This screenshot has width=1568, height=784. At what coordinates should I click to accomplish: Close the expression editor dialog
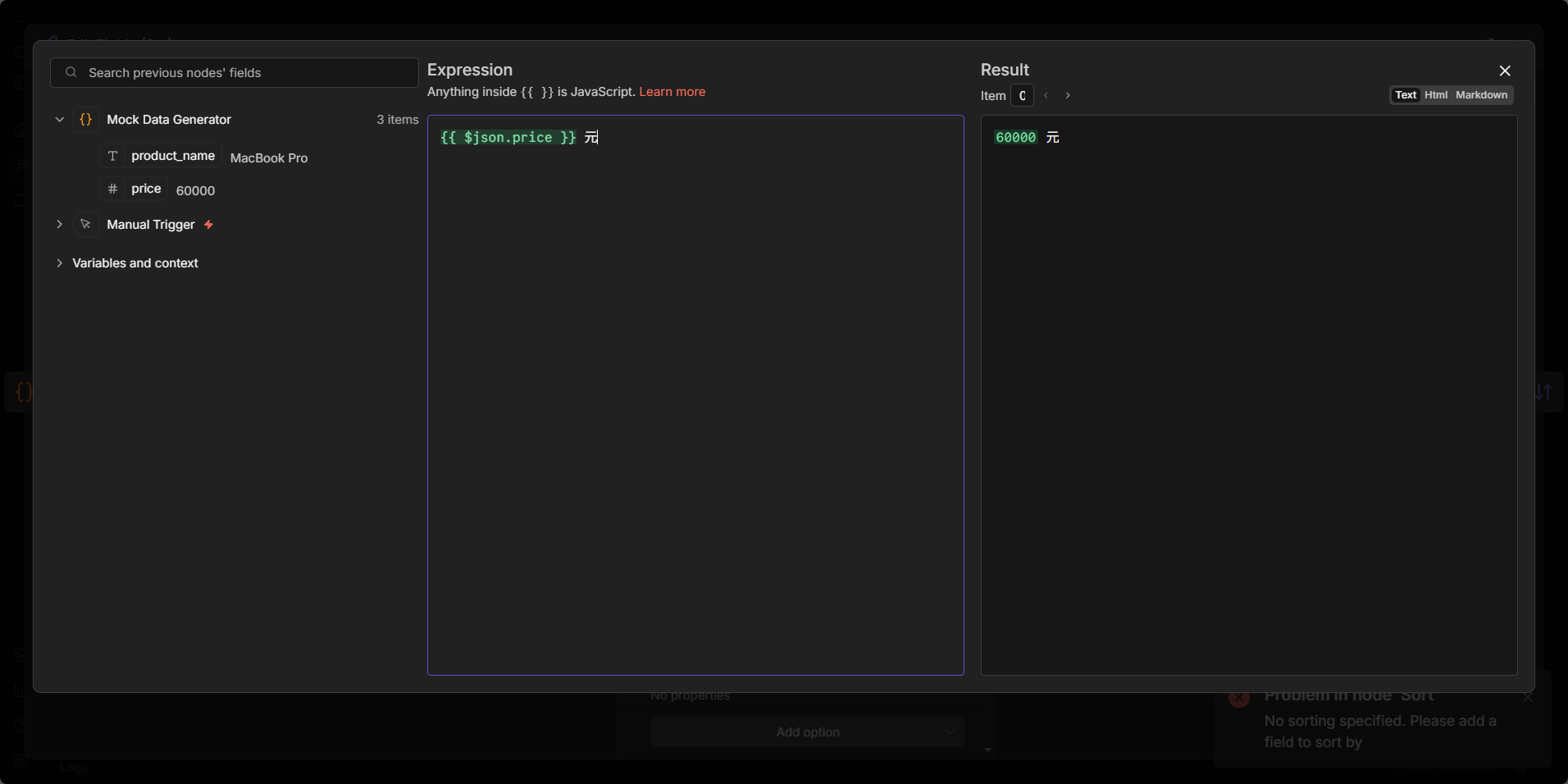coord(1505,71)
